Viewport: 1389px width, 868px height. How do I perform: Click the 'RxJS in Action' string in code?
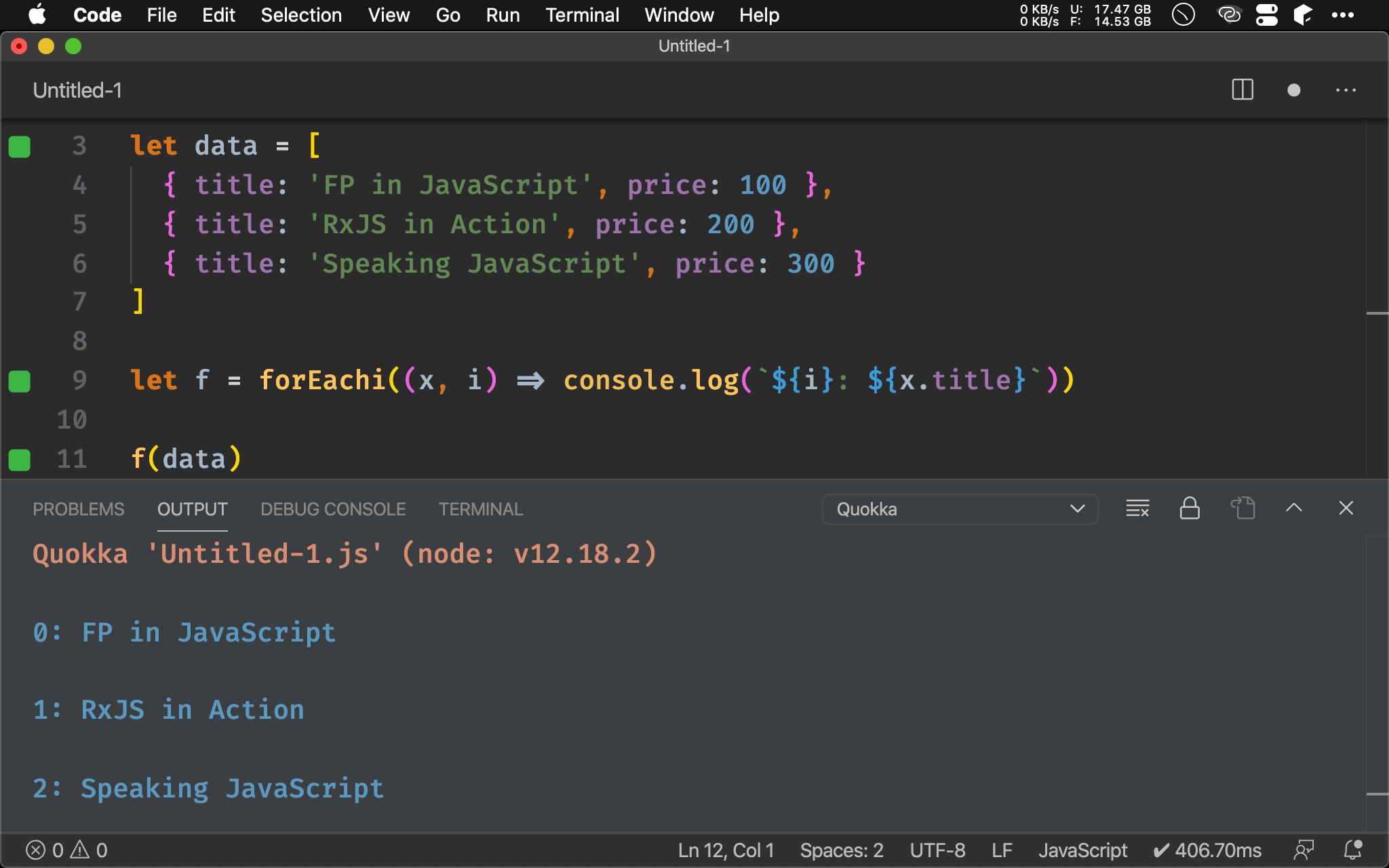click(x=435, y=224)
